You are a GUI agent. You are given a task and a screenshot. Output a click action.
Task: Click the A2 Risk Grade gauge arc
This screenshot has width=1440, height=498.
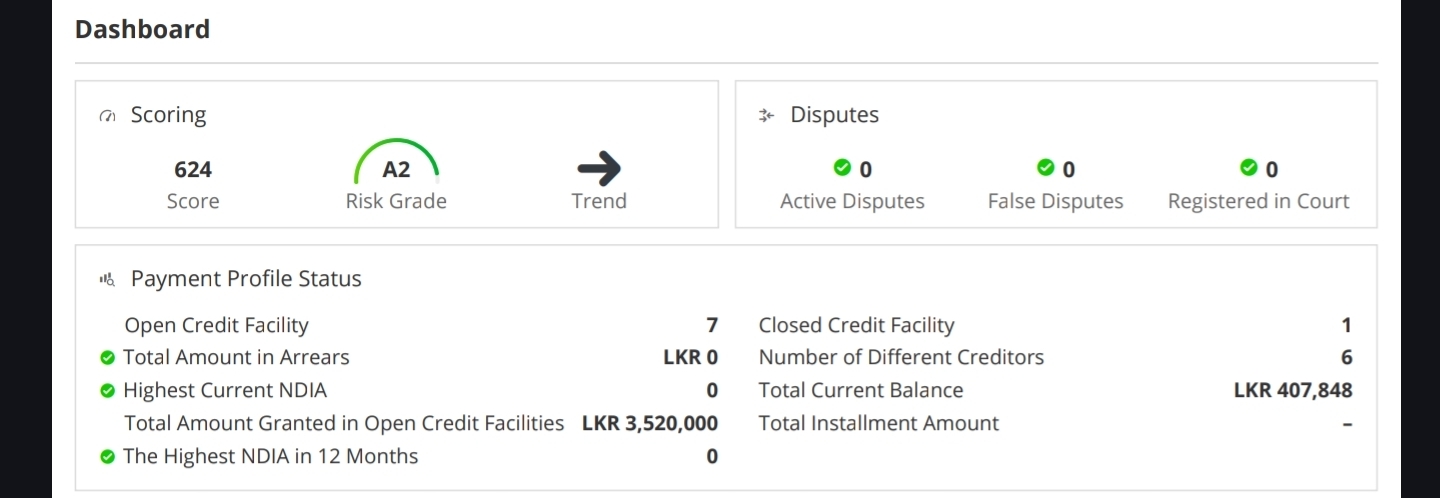pyautogui.click(x=397, y=157)
